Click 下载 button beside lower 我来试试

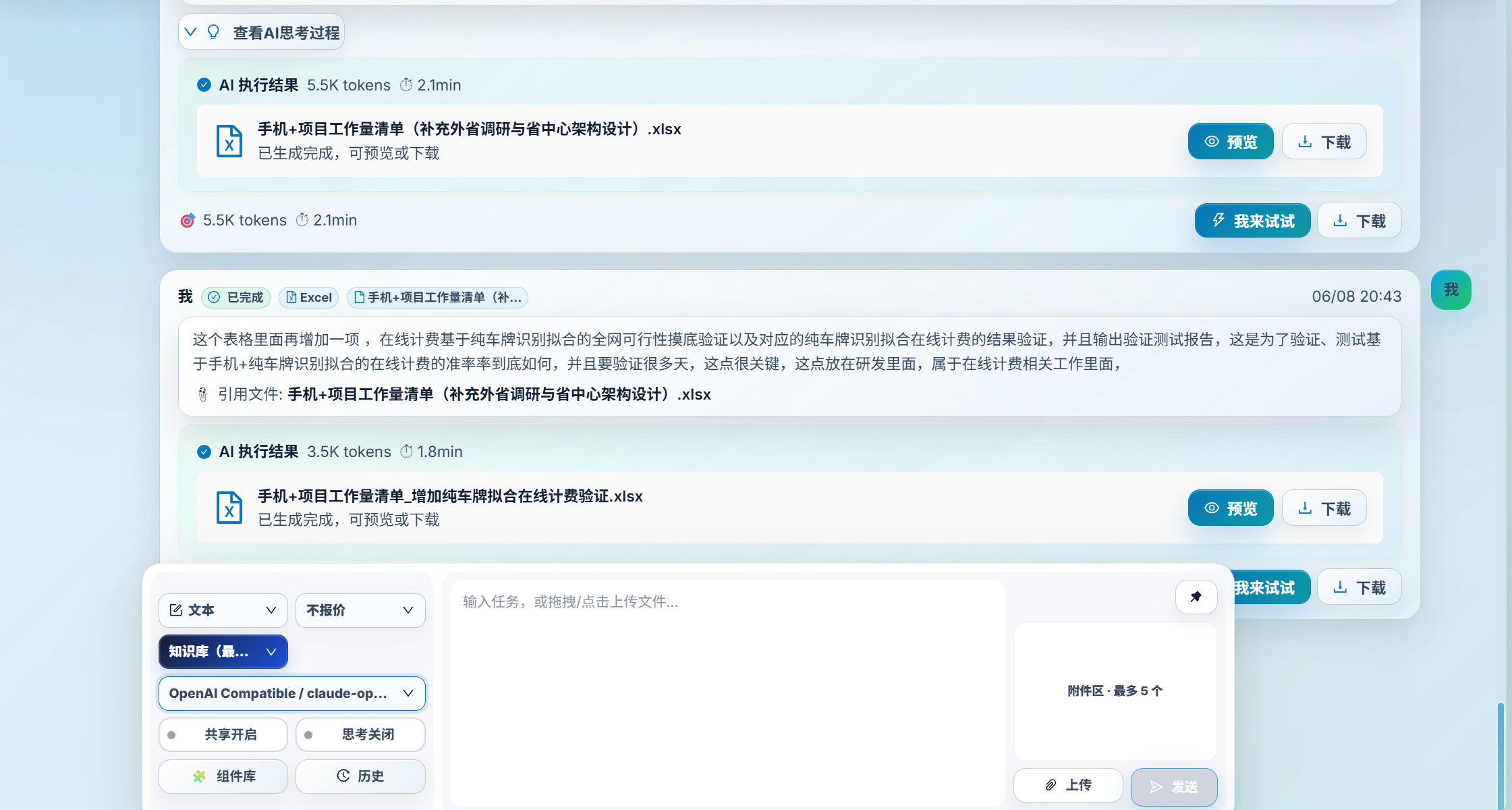coord(1360,587)
